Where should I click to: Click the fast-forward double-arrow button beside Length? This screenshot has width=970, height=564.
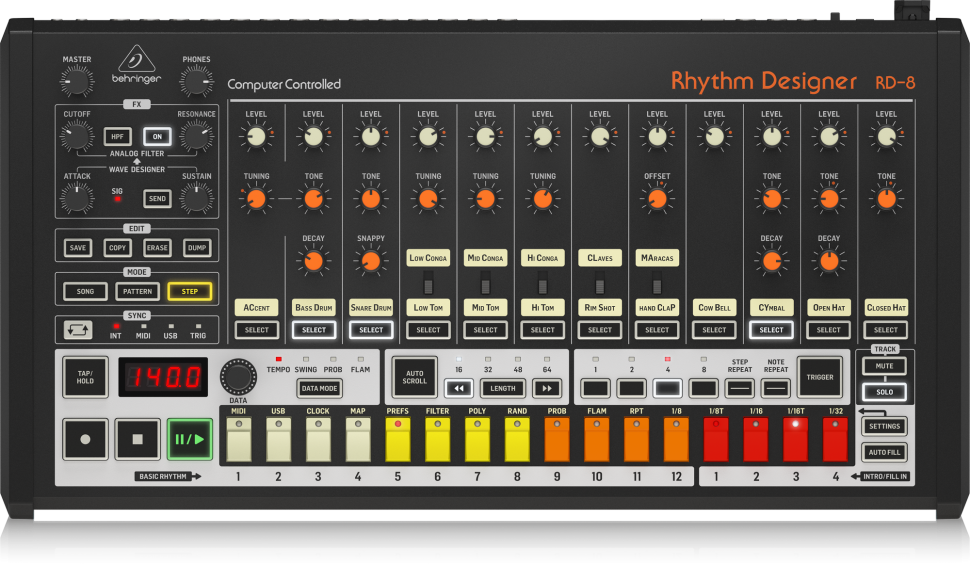point(547,388)
